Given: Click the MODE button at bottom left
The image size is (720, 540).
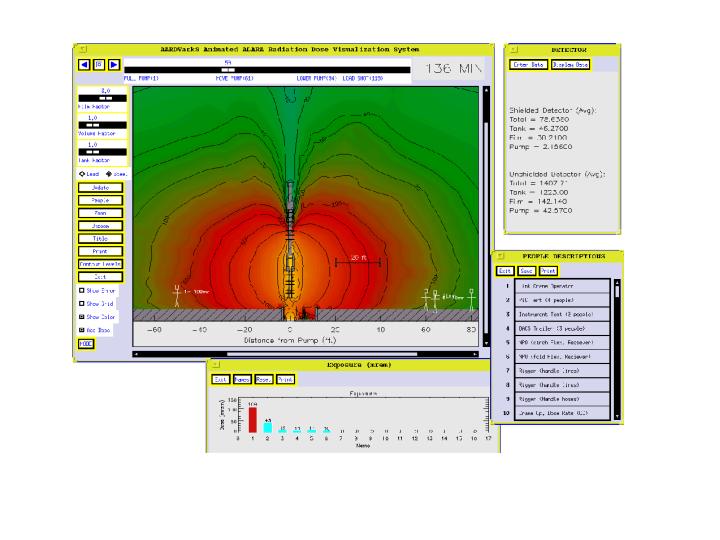Looking at the screenshot, I should click(x=86, y=344).
